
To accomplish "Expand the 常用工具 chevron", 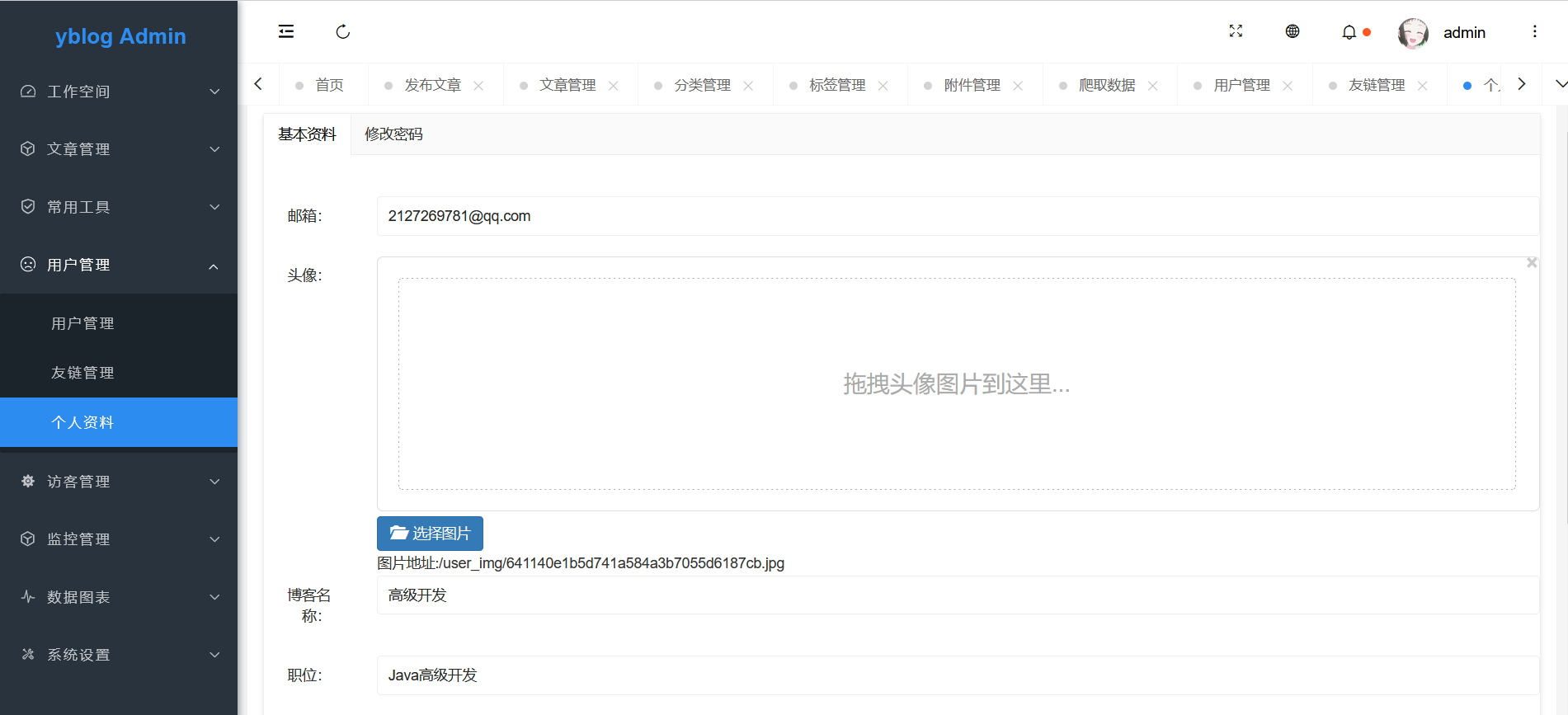I will point(214,207).
